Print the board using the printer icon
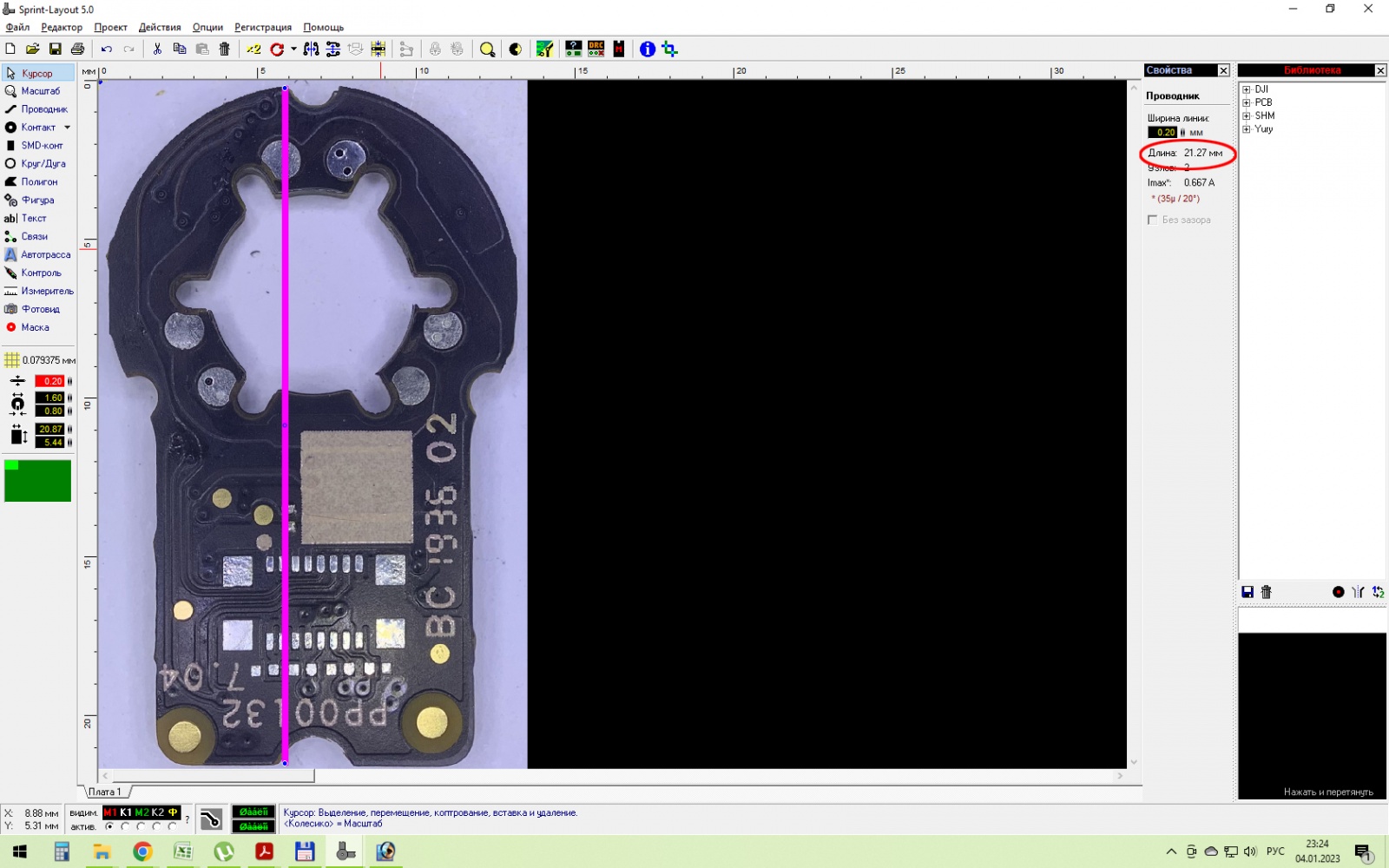 (x=78, y=49)
